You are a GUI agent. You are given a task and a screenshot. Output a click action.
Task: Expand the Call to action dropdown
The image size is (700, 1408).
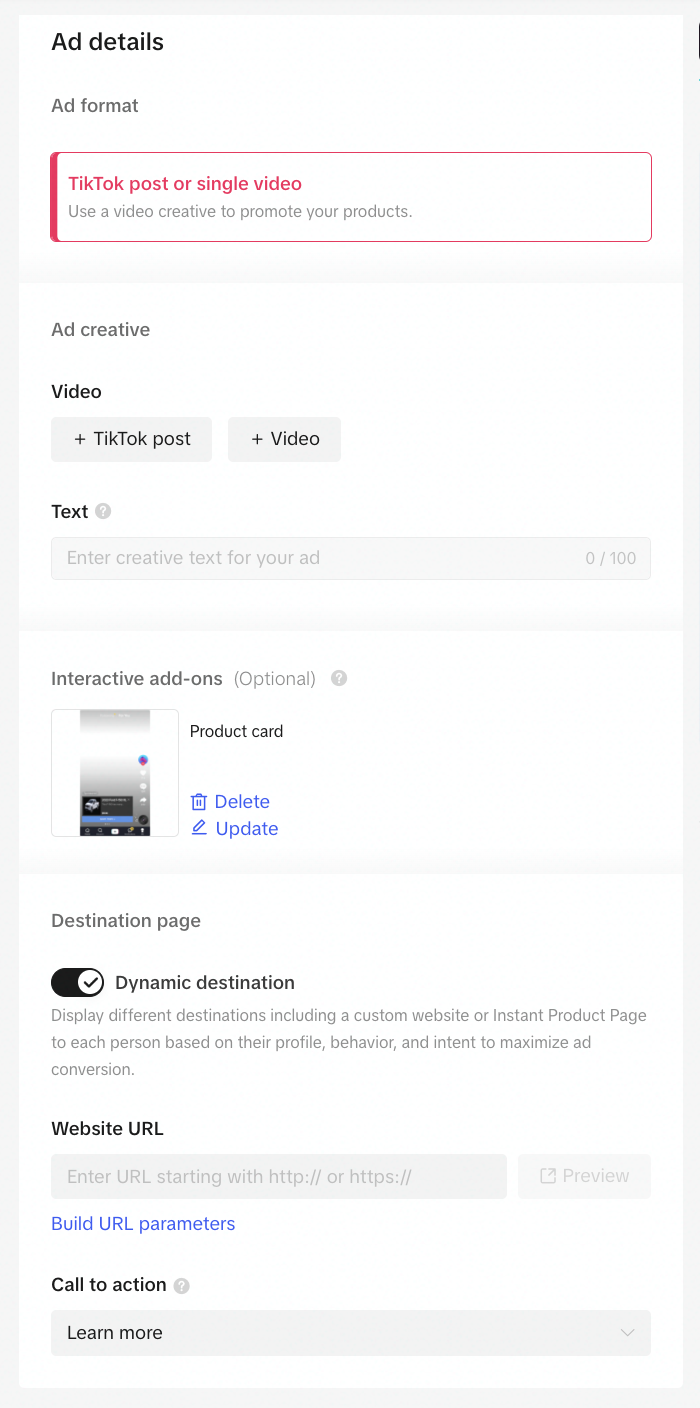click(351, 1333)
